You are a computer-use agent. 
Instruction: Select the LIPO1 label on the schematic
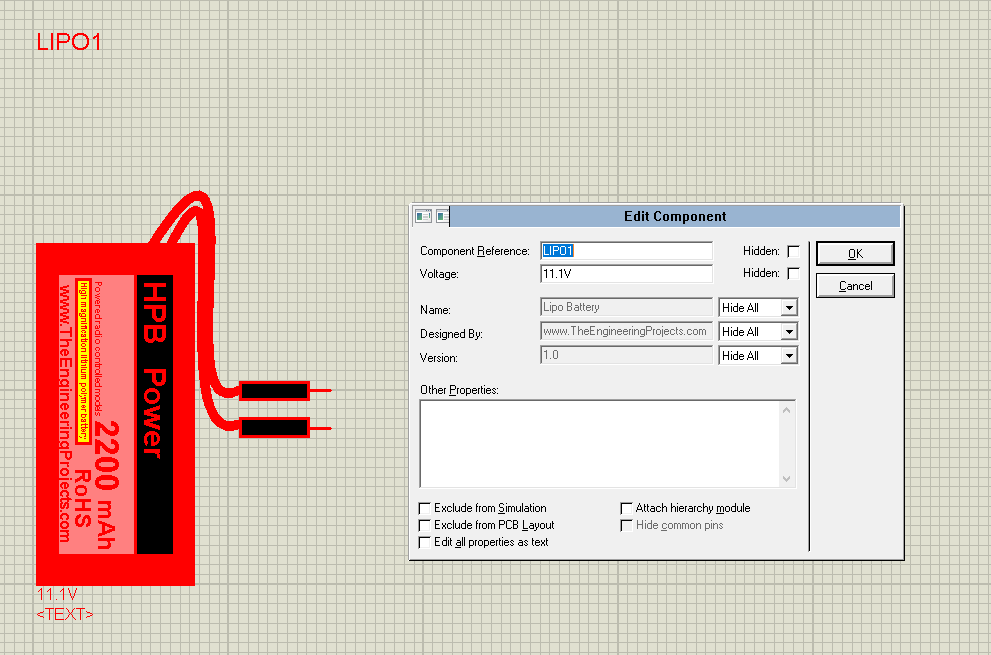[69, 42]
